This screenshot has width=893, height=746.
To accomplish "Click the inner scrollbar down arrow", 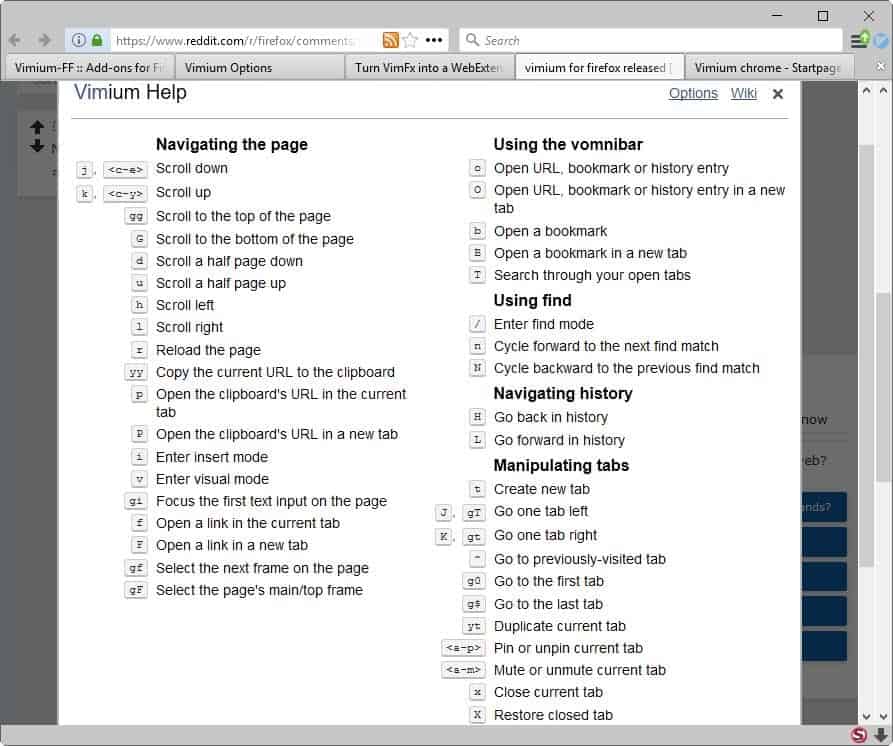I will (x=866, y=716).
